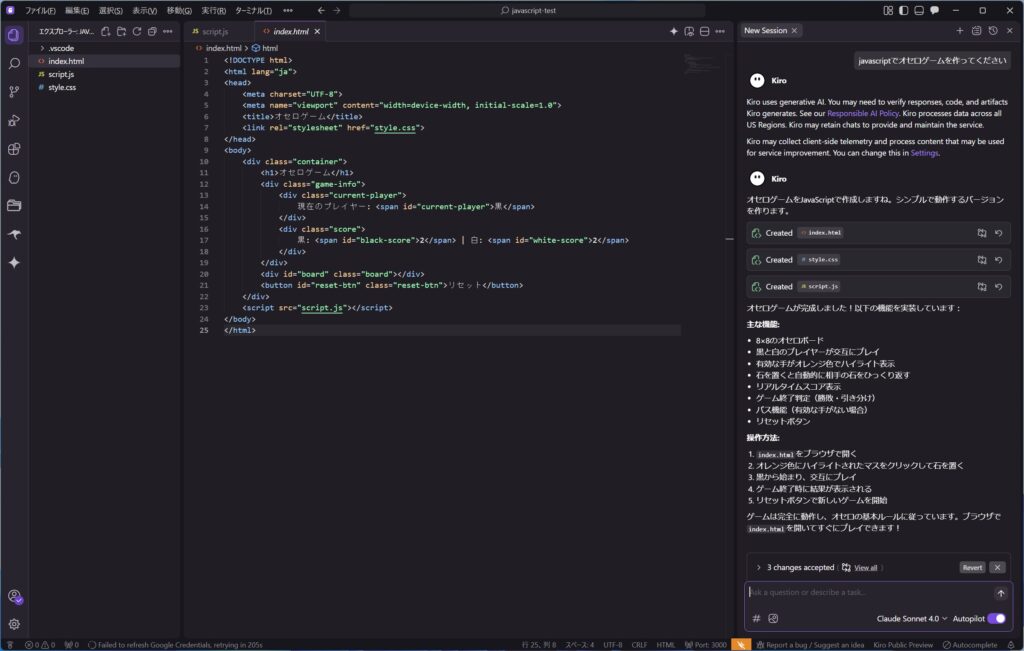
Task: Open the Created style.css file chip
Action: (820, 260)
